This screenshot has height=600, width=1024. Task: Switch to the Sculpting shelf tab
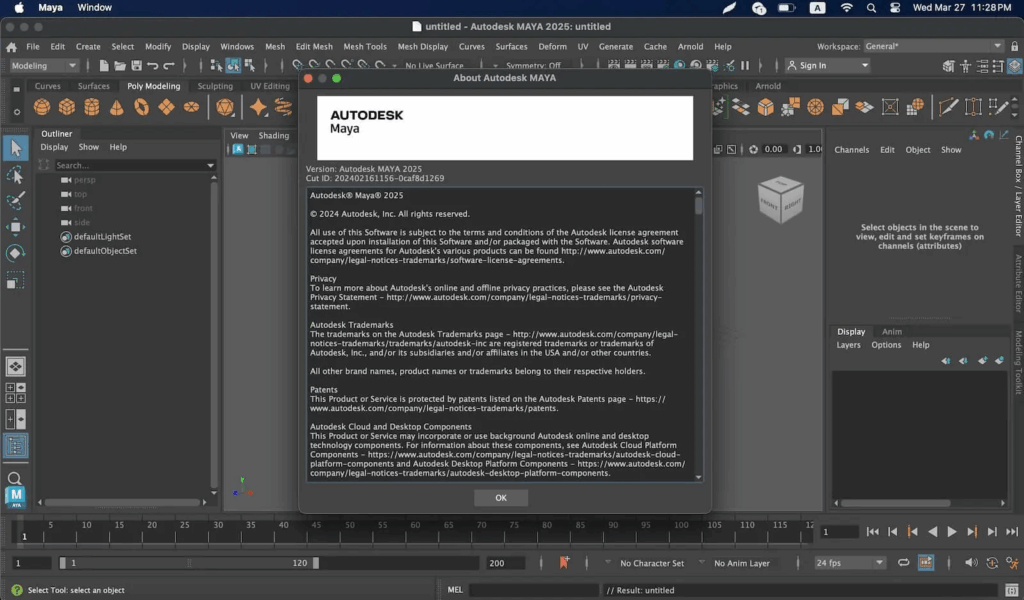click(x=214, y=86)
